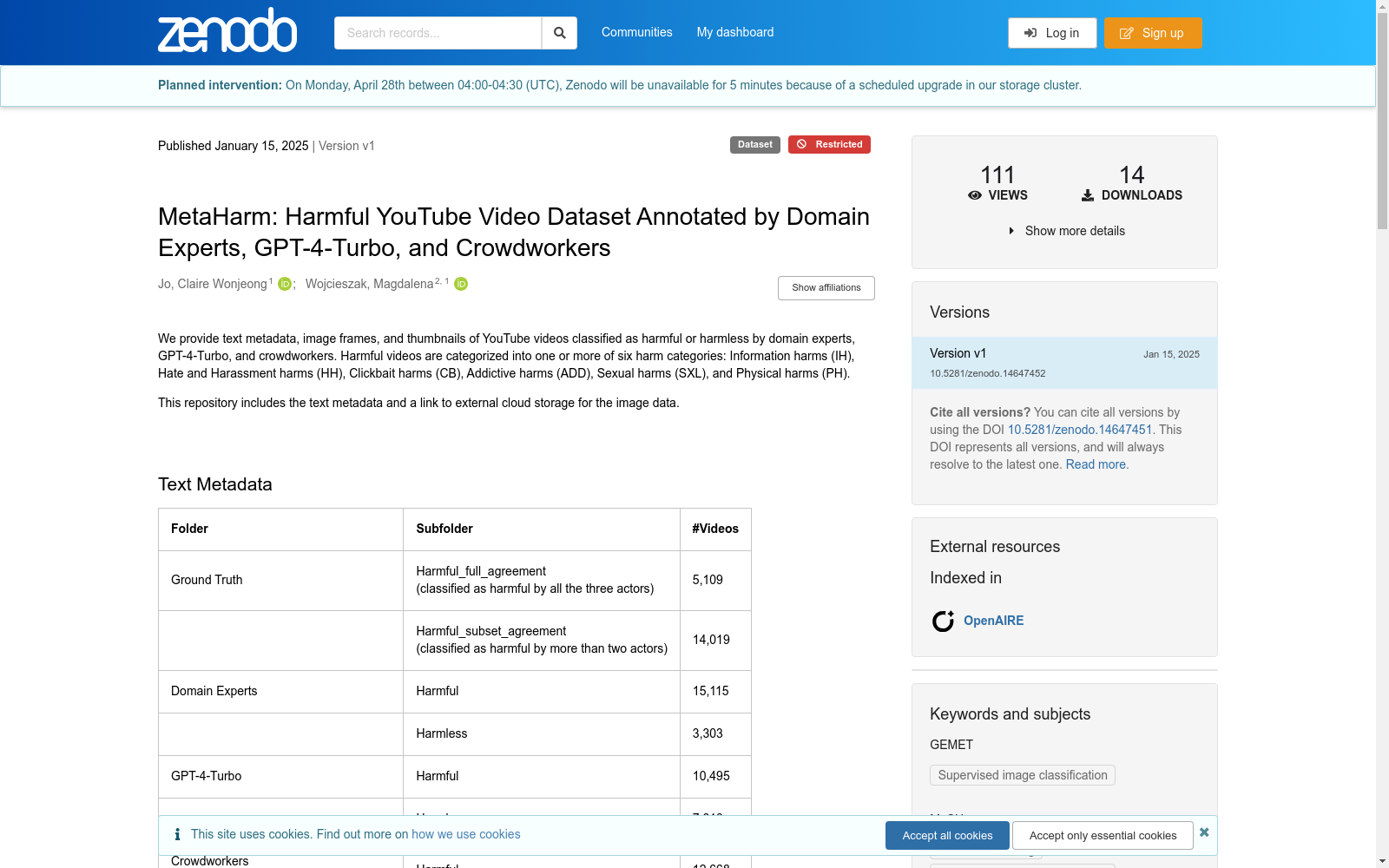This screenshot has height=868, width=1389.
Task: Open how we use cookies link
Action: click(x=466, y=834)
